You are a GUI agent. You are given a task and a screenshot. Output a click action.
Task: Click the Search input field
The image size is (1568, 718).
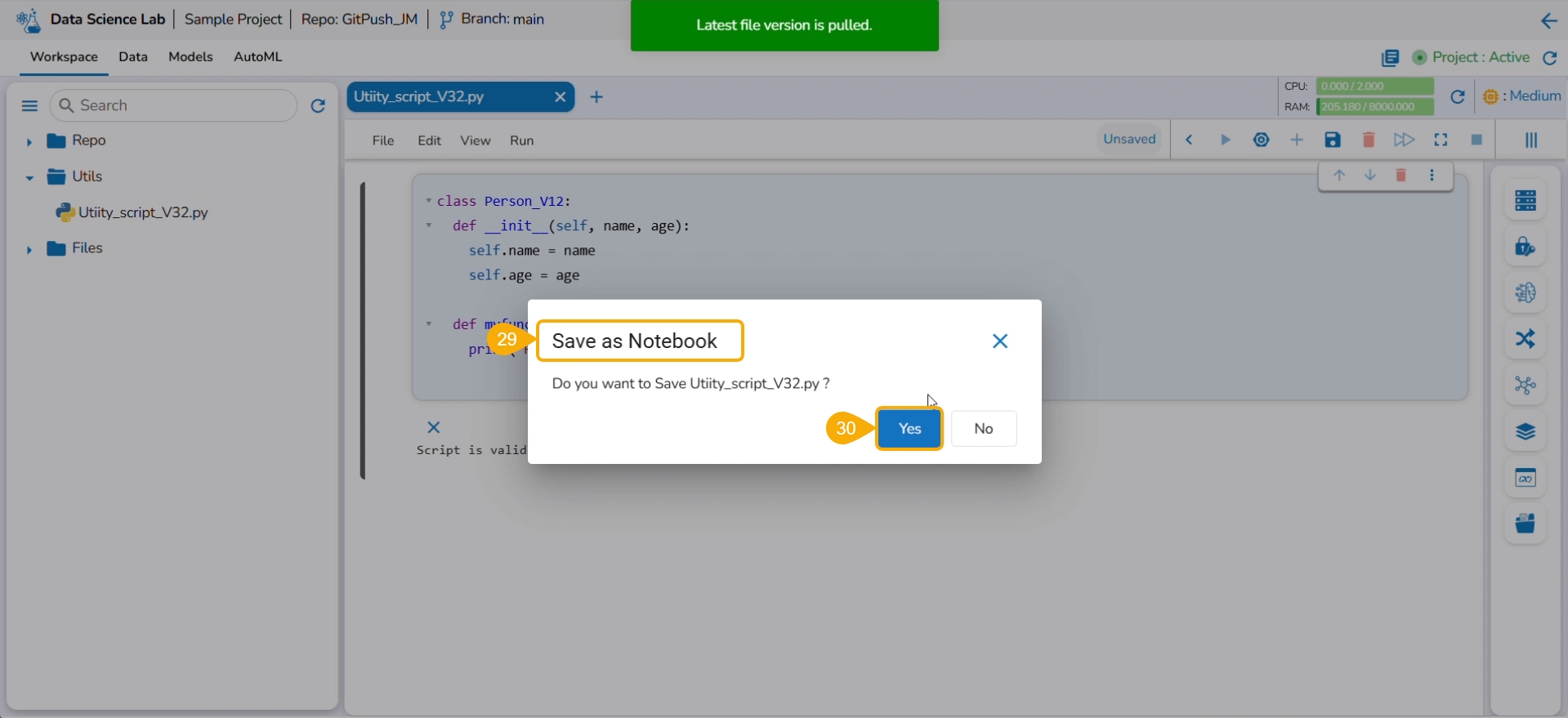pyautogui.click(x=173, y=105)
